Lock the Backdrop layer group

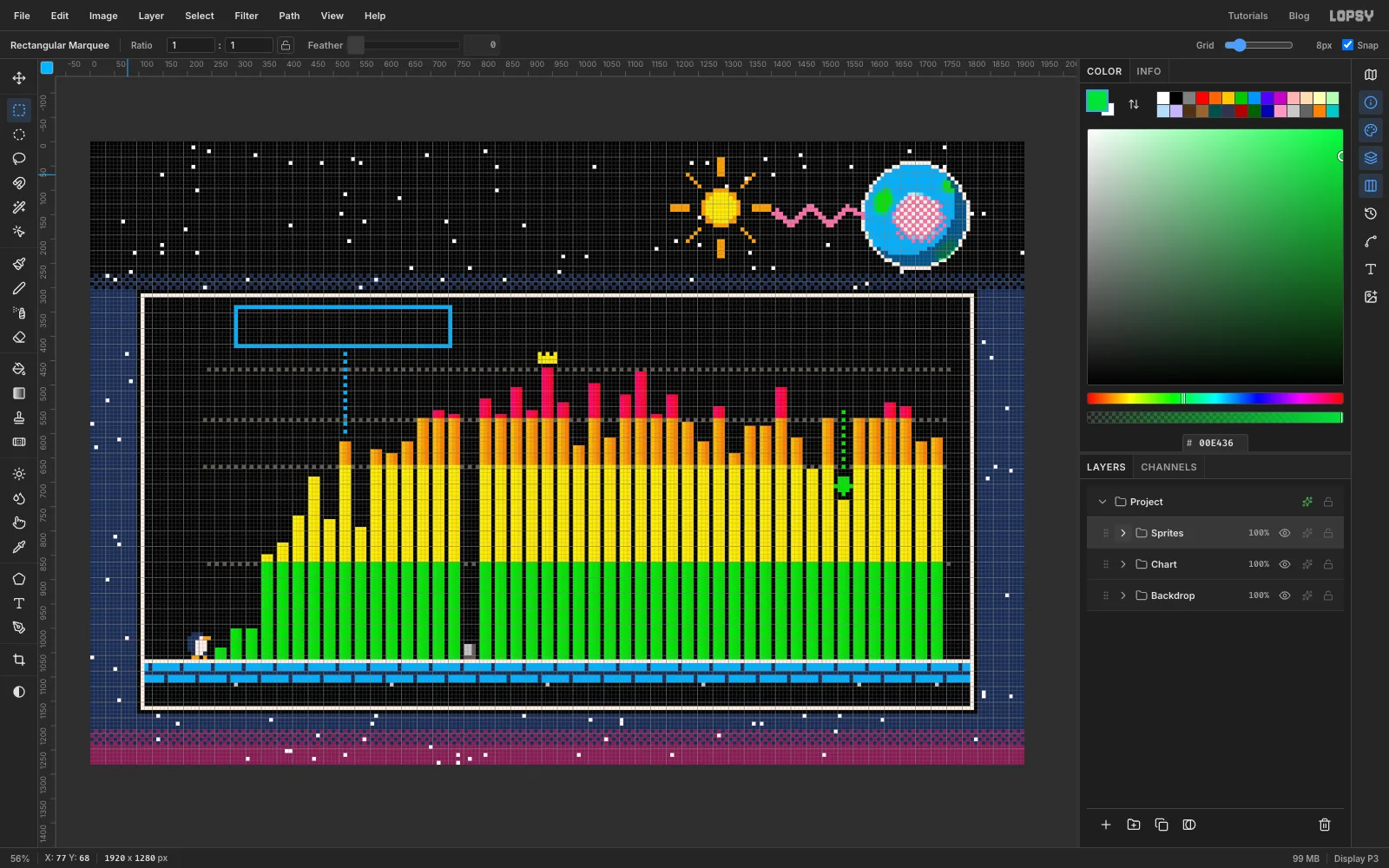1328,595
